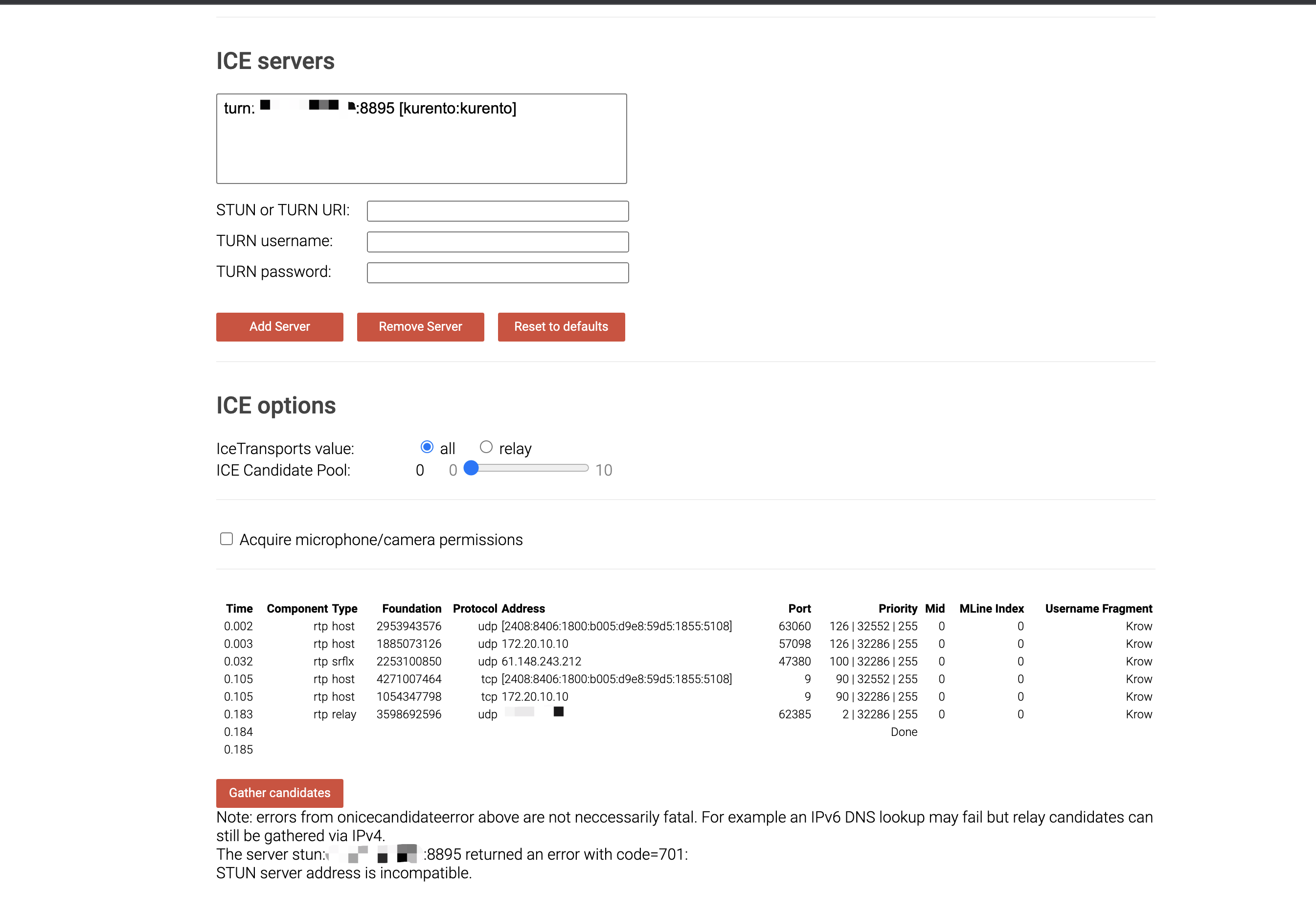Click the Priority column header

pyautogui.click(x=897, y=609)
